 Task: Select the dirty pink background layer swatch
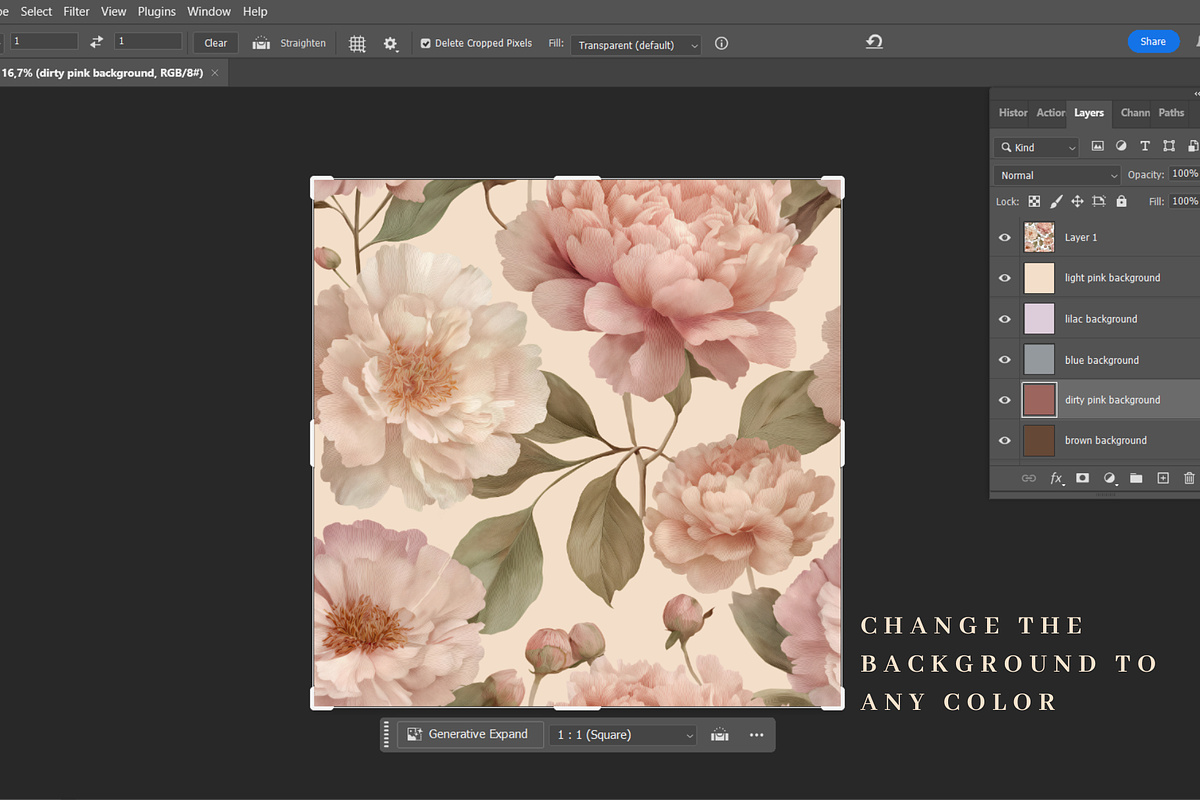click(1039, 400)
